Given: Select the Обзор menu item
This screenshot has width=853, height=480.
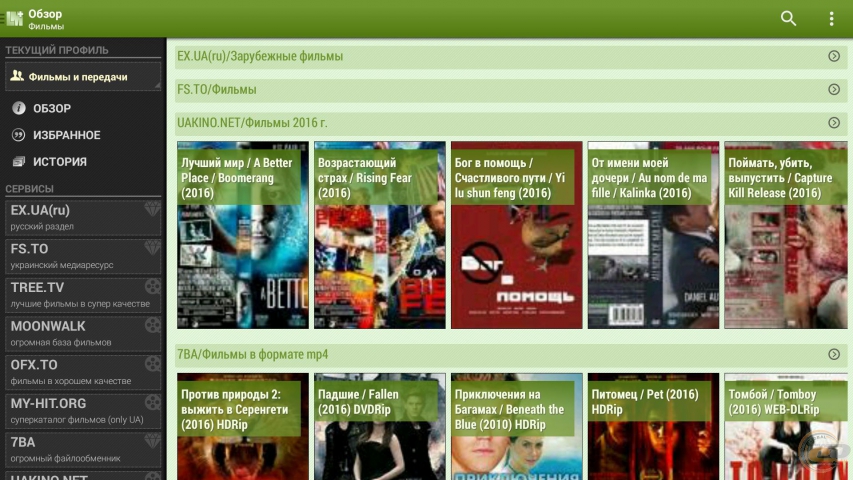Looking at the screenshot, I should click(x=51, y=108).
